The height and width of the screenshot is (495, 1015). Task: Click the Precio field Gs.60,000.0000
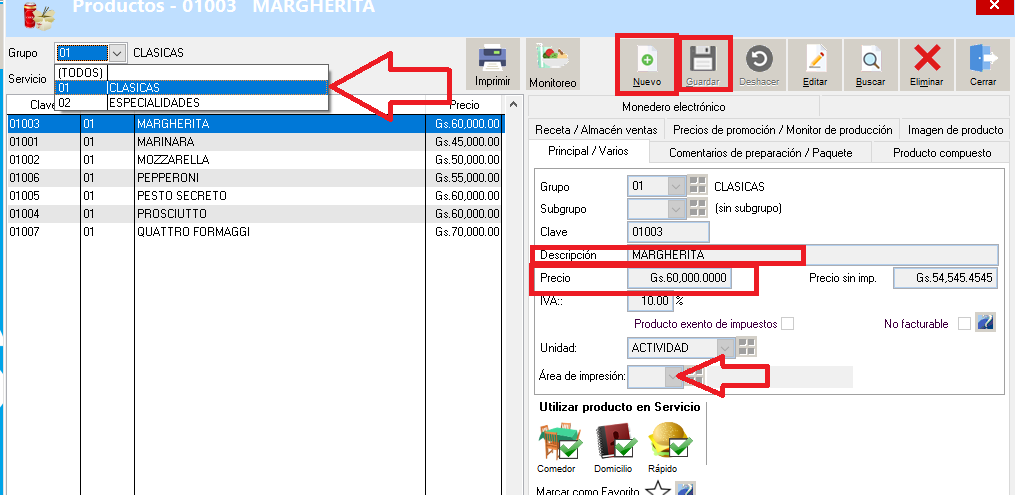click(679, 278)
